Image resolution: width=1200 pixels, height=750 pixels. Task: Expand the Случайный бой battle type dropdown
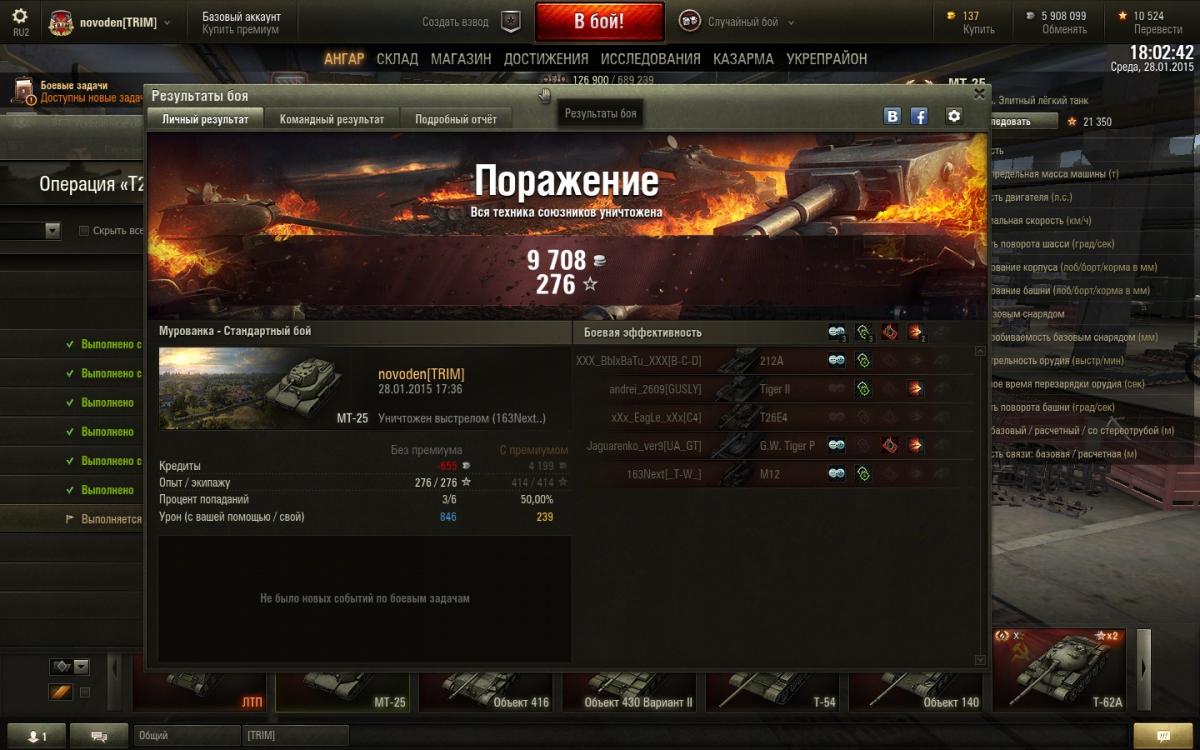(791, 22)
